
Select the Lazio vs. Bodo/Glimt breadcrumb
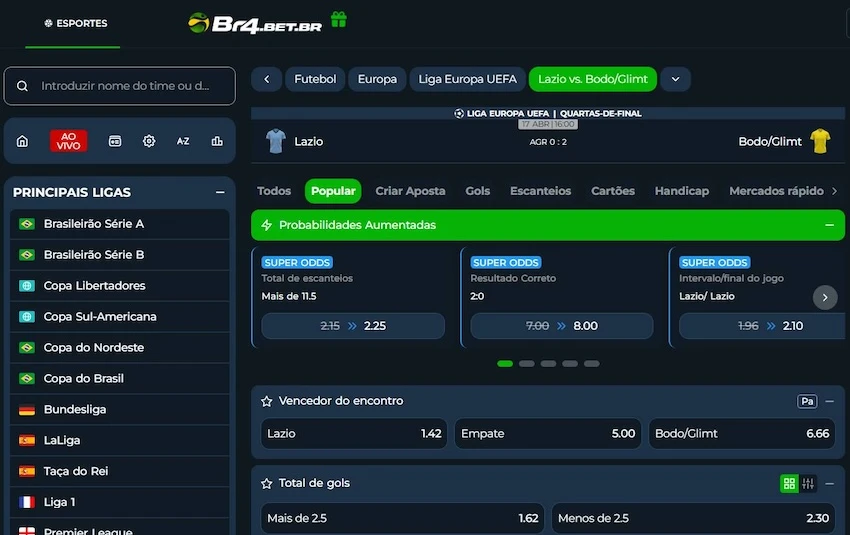[x=593, y=79]
